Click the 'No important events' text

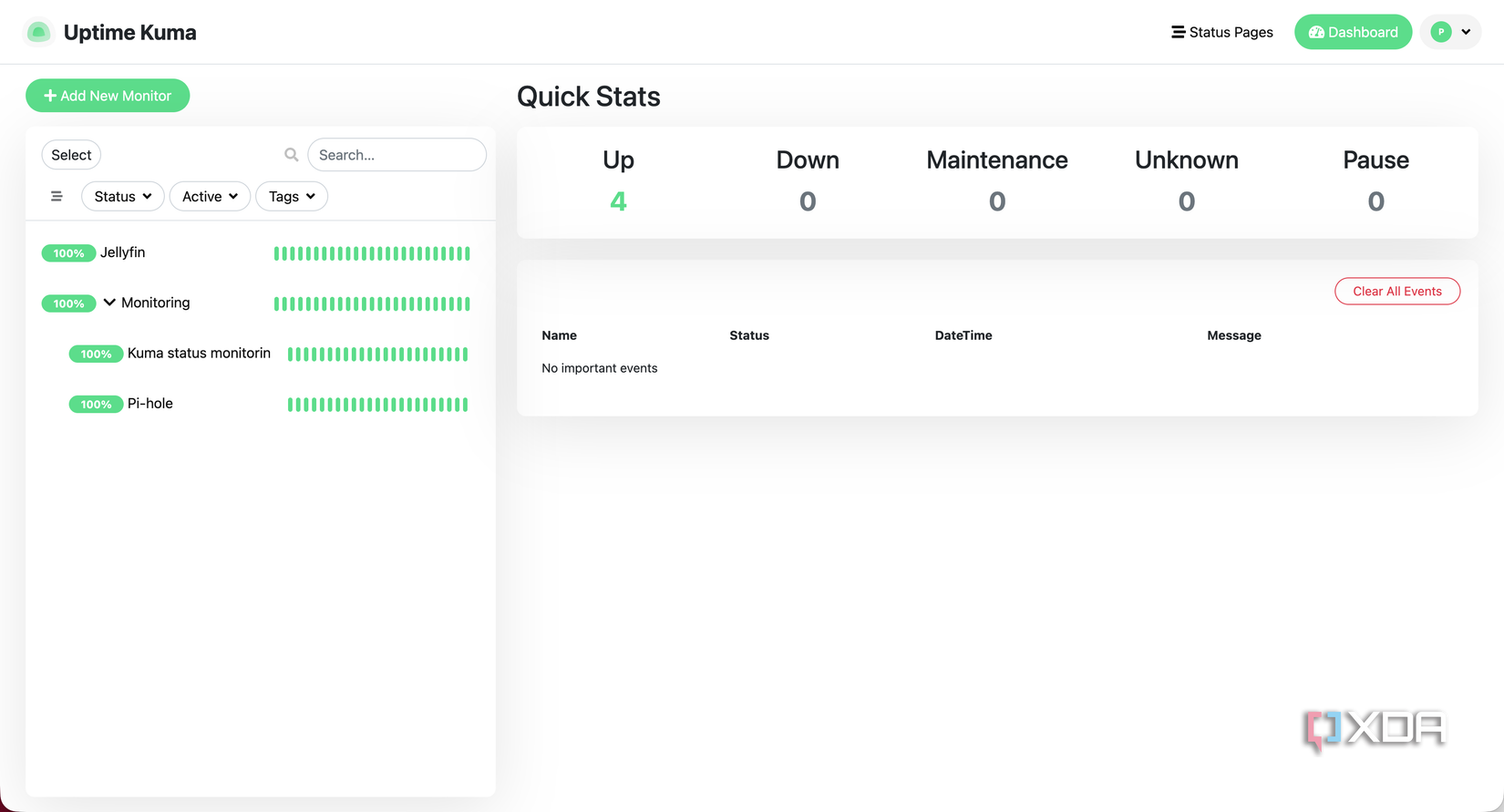point(600,368)
